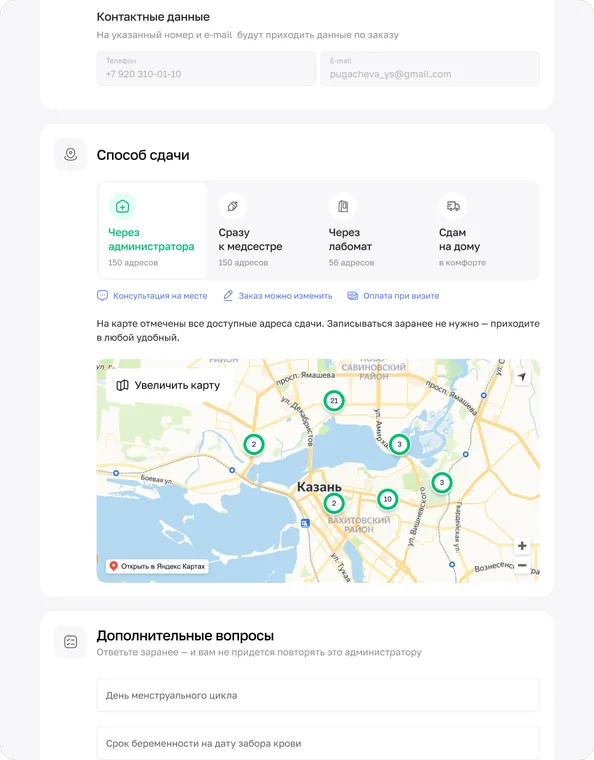
Task: Click the geolocation arrow icon on map
Action: 522,377
